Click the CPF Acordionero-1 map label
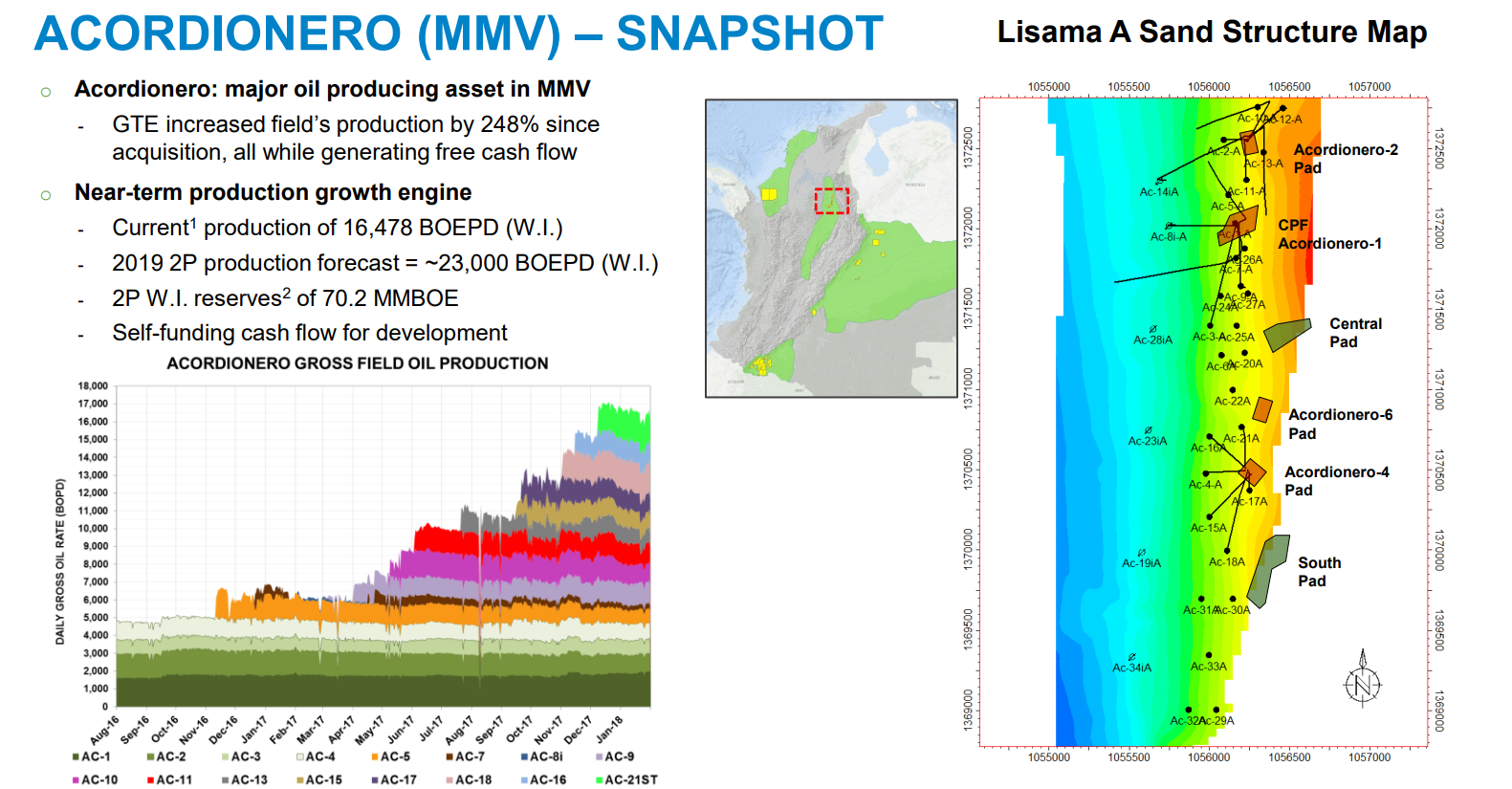This screenshot has height=789, width=1512. [x=1329, y=234]
